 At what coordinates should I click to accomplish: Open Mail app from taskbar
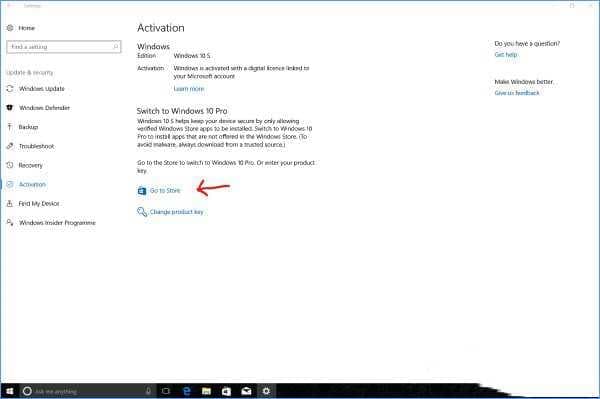pos(246,391)
